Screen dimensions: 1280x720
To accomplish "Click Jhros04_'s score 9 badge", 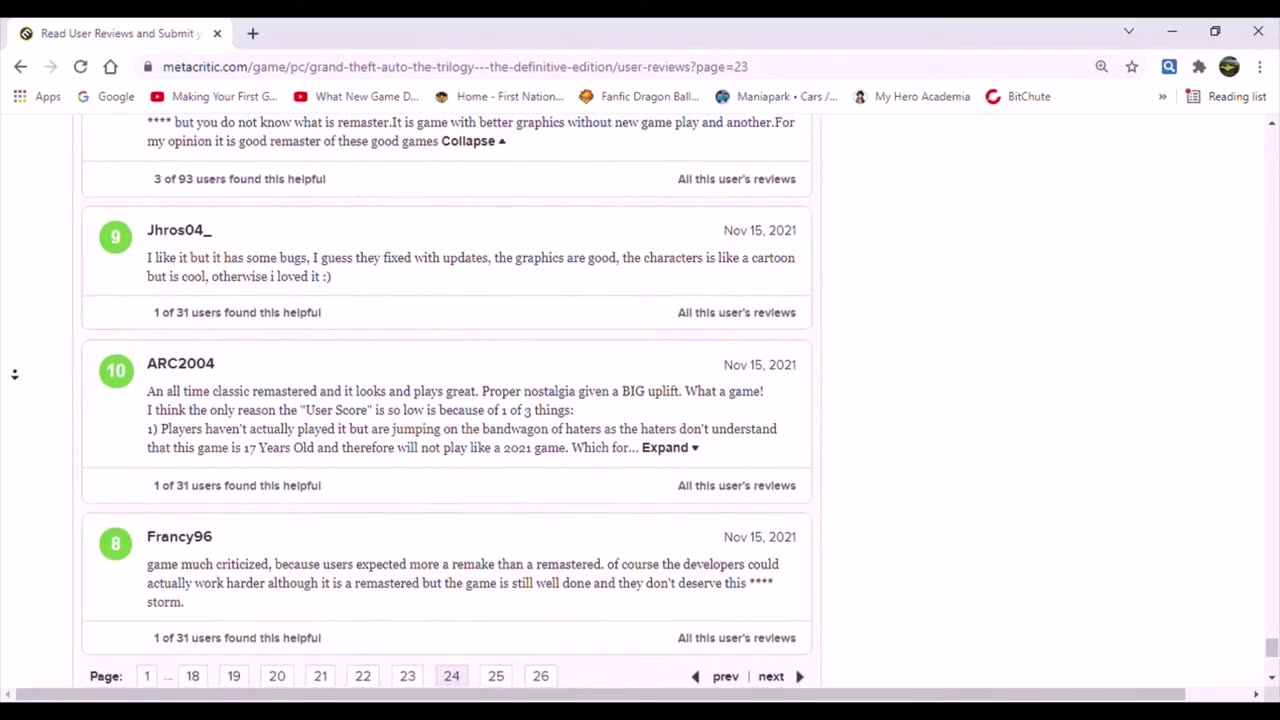I will coord(116,237).
